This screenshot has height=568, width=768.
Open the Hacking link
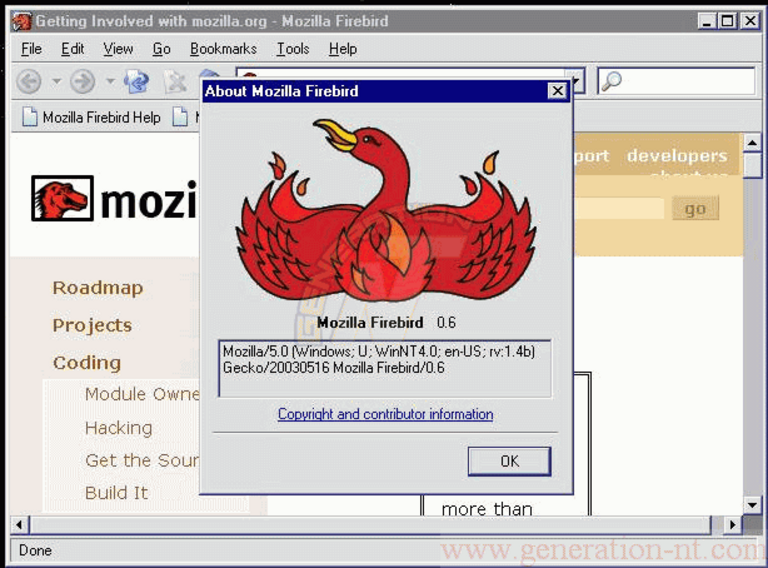coord(119,428)
